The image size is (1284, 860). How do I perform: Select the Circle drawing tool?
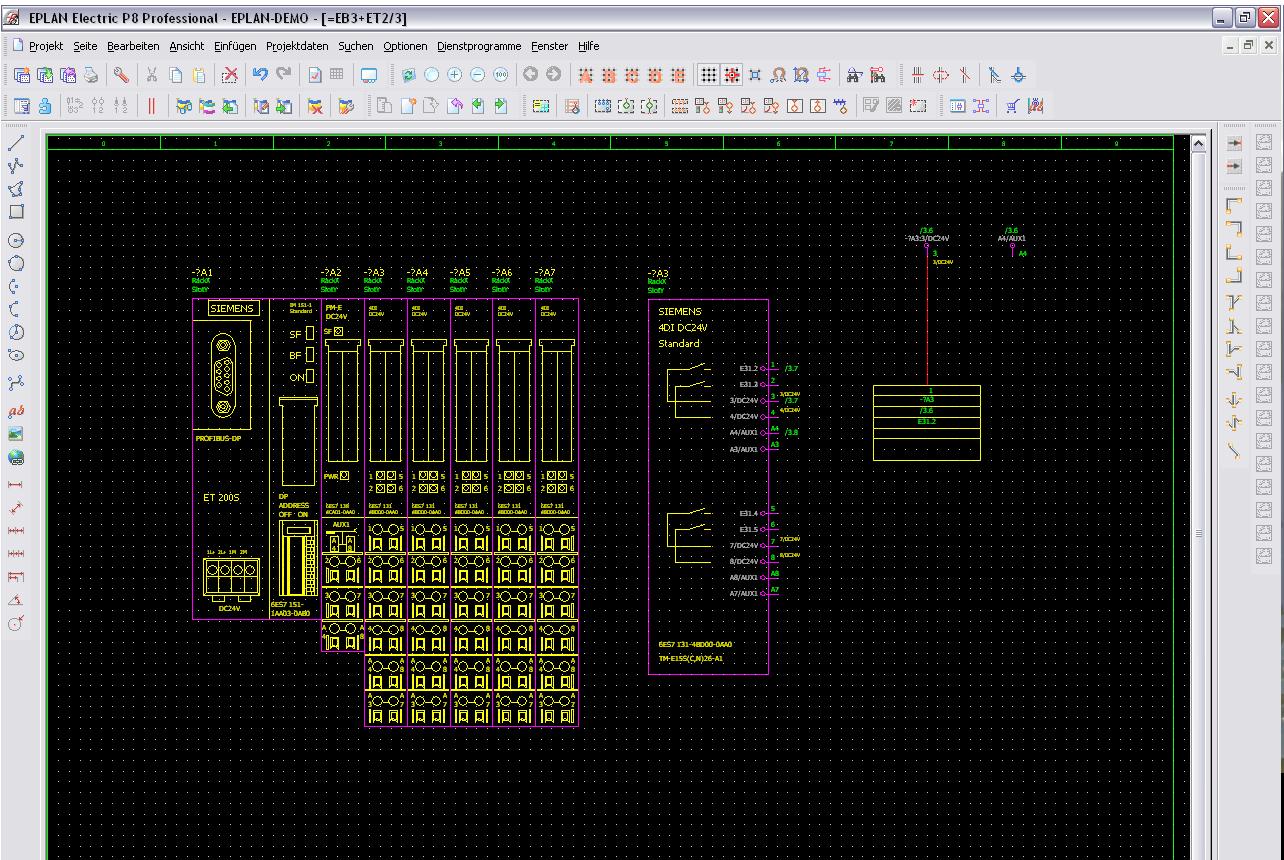(16, 241)
